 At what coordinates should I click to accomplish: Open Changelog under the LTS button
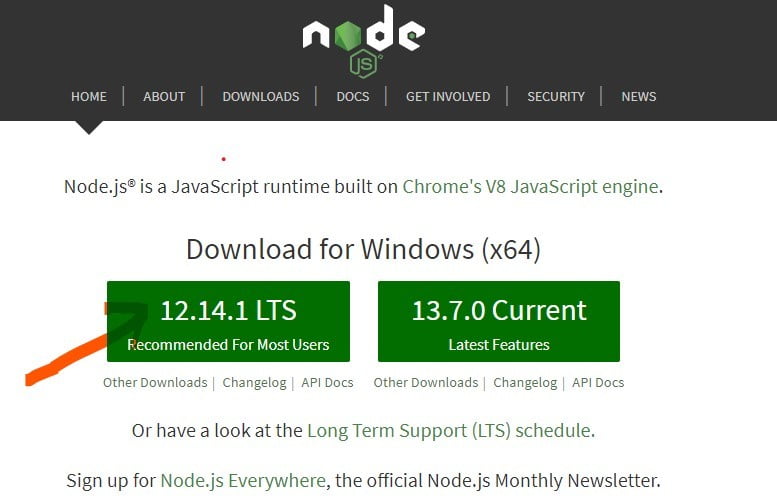(x=254, y=383)
